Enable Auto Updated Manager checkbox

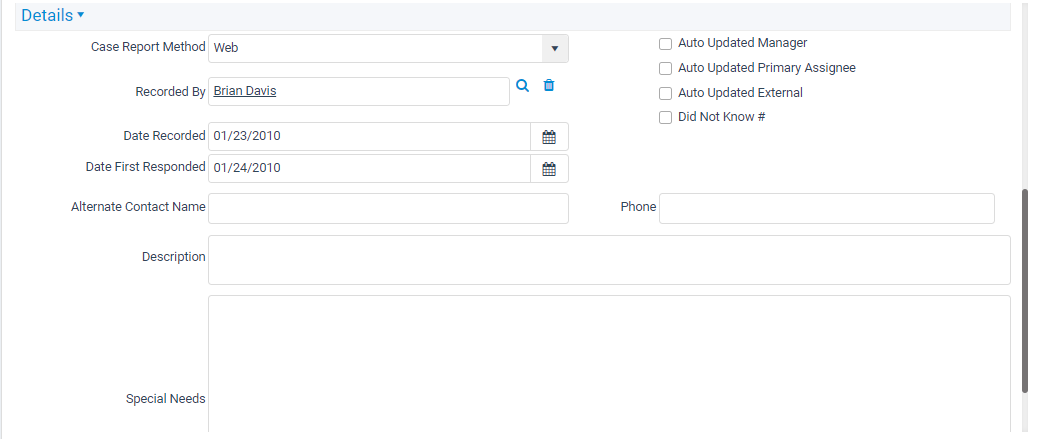pos(665,44)
